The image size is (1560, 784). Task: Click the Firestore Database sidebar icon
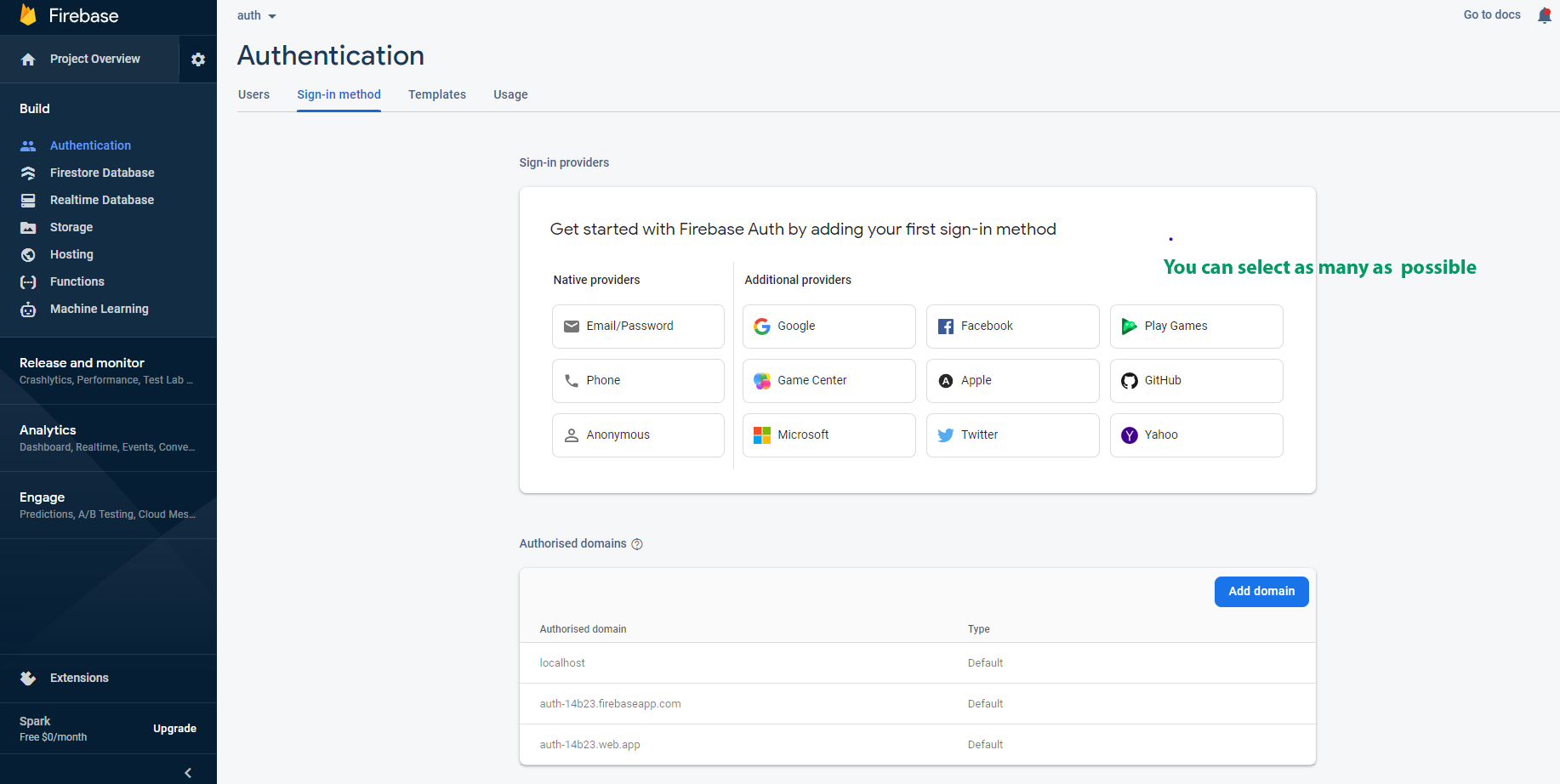pos(28,173)
